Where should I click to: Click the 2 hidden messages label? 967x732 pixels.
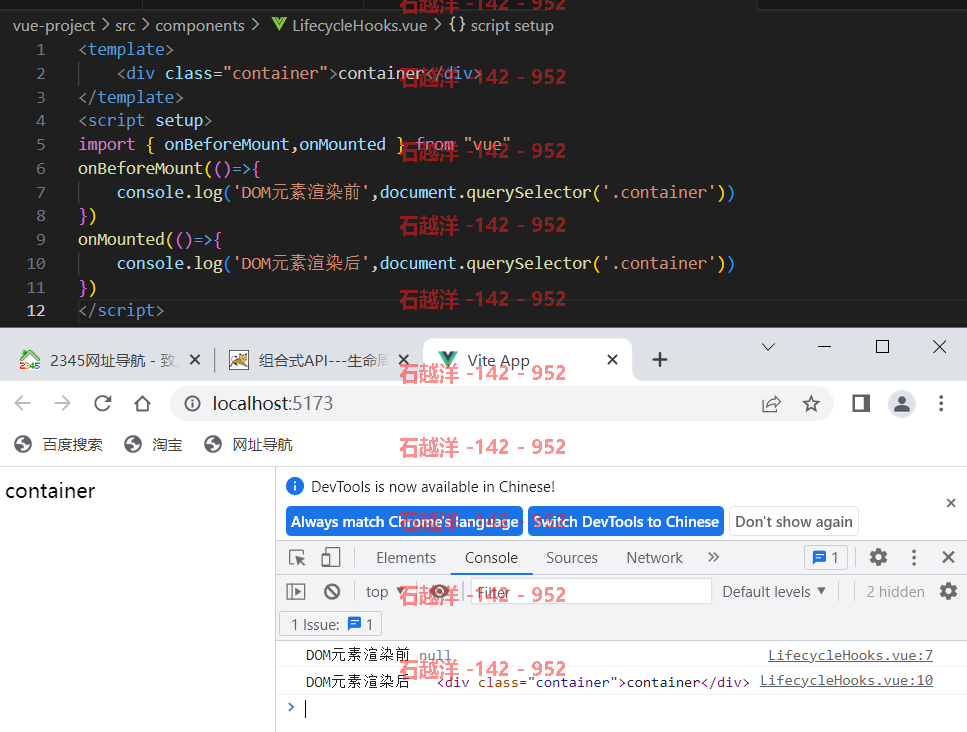click(895, 592)
